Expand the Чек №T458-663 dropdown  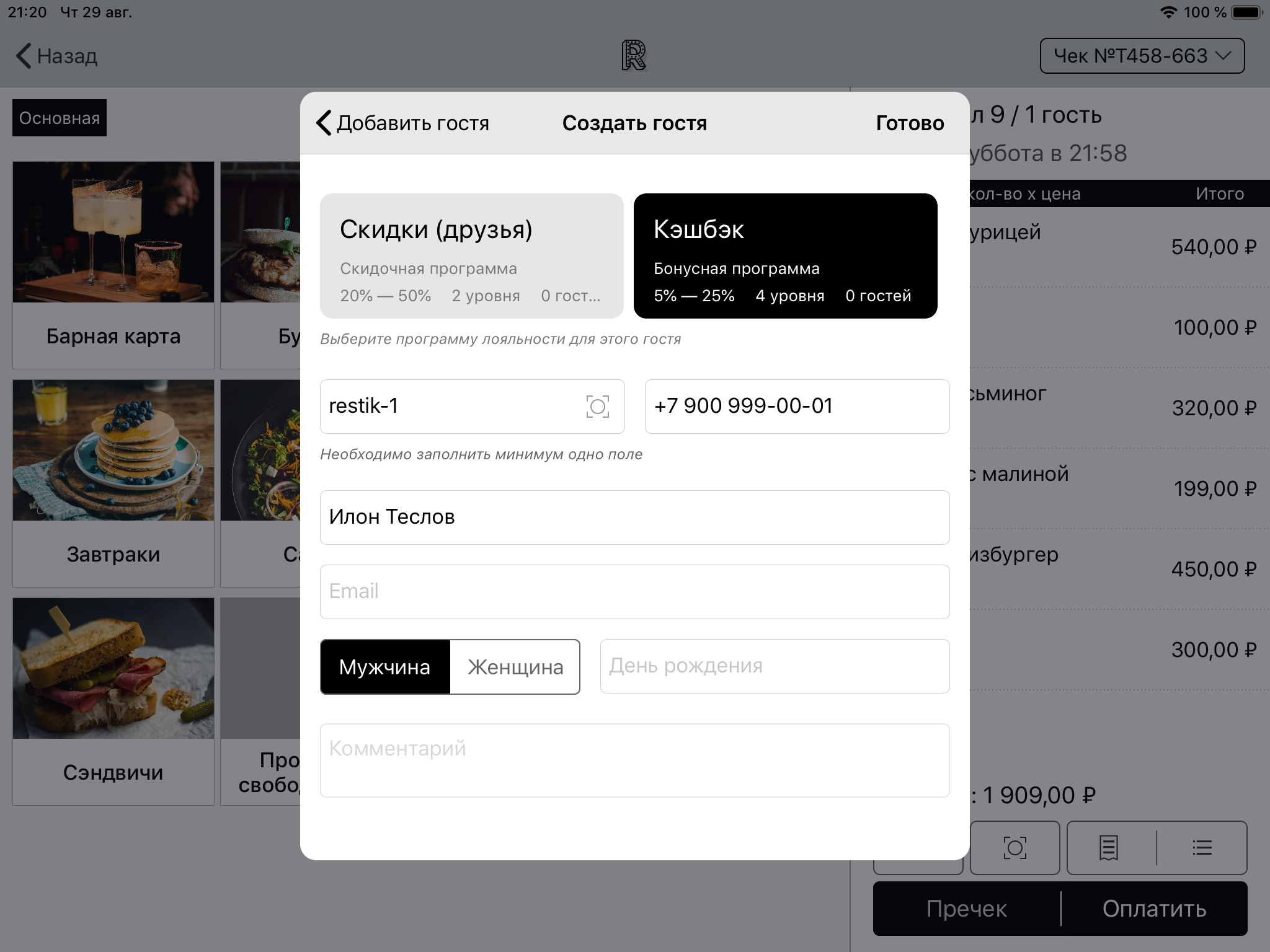coord(1142,56)
